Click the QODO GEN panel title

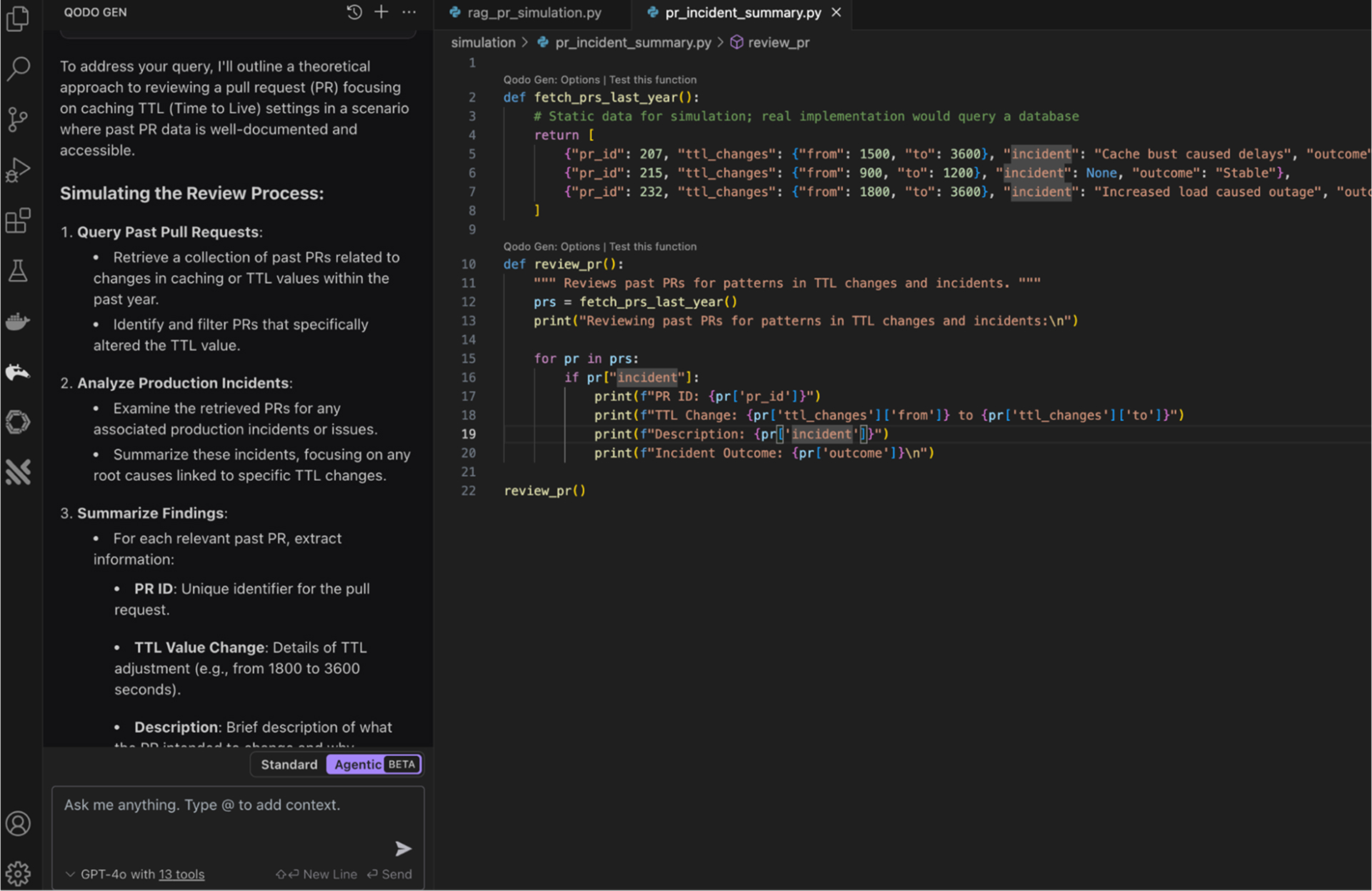click(x=95, y=12)
